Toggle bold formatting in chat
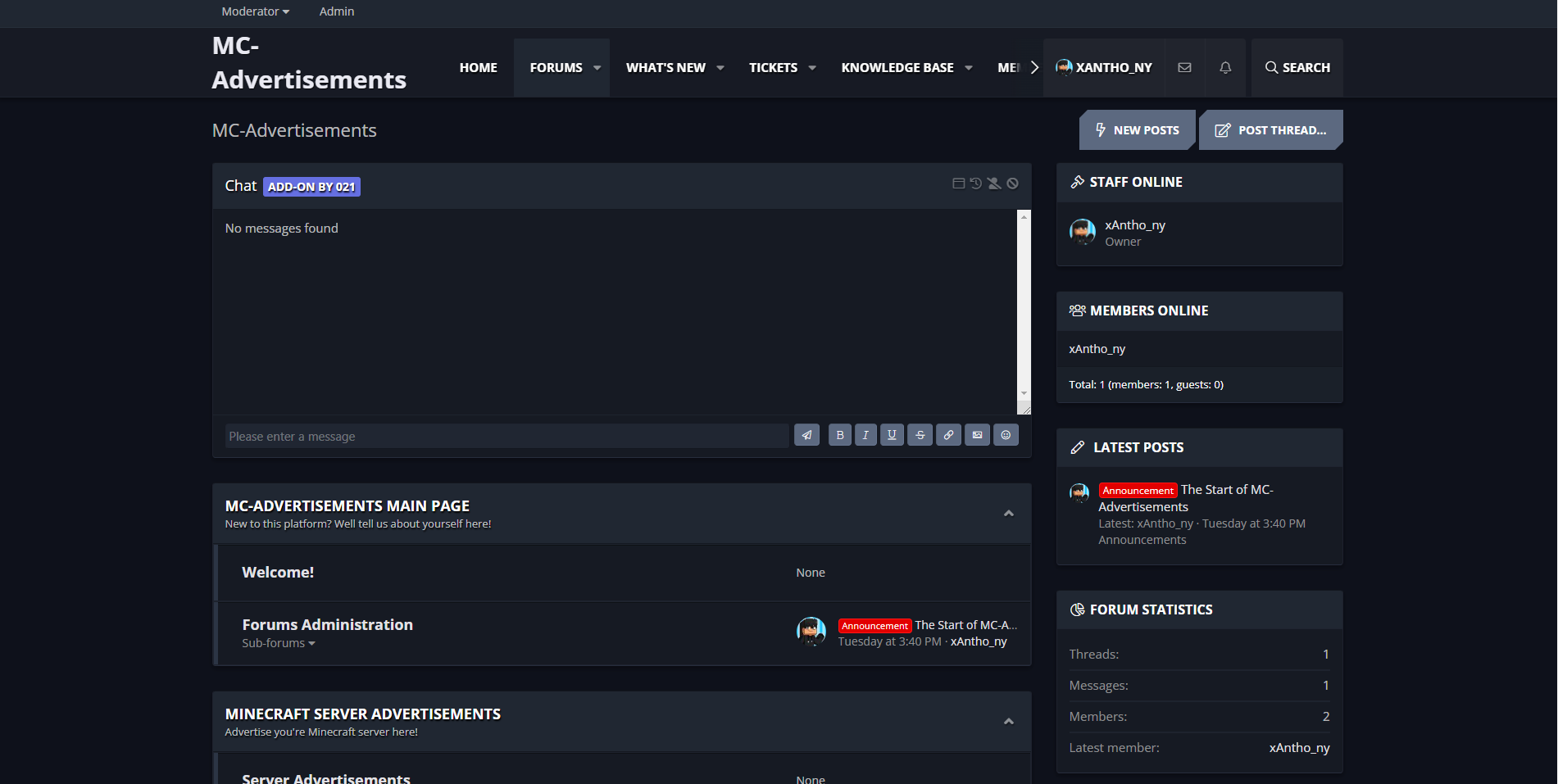The image size is (1558, 784). click(x=840, y=435)
